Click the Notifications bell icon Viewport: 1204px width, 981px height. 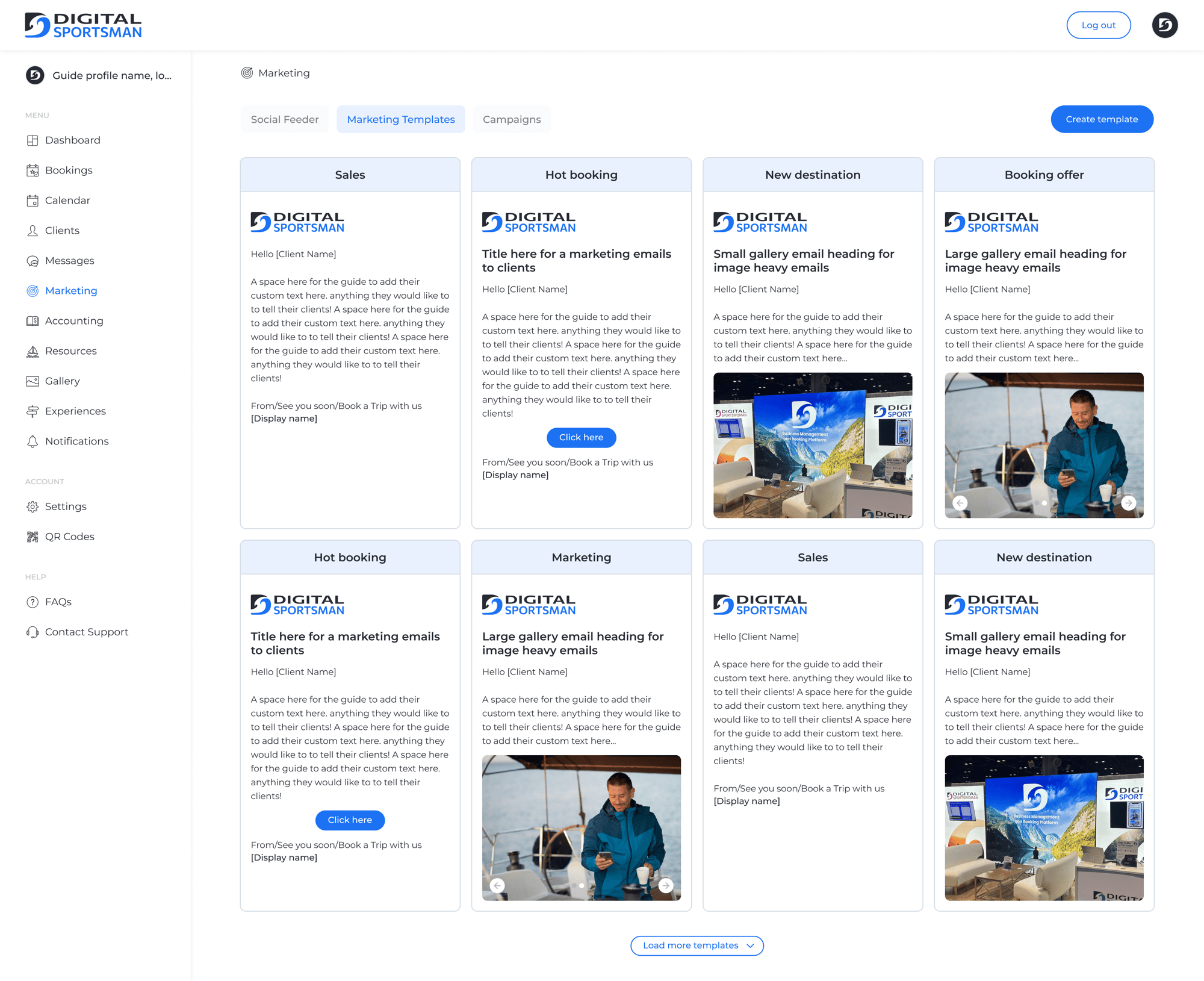[x=33, y=441]
